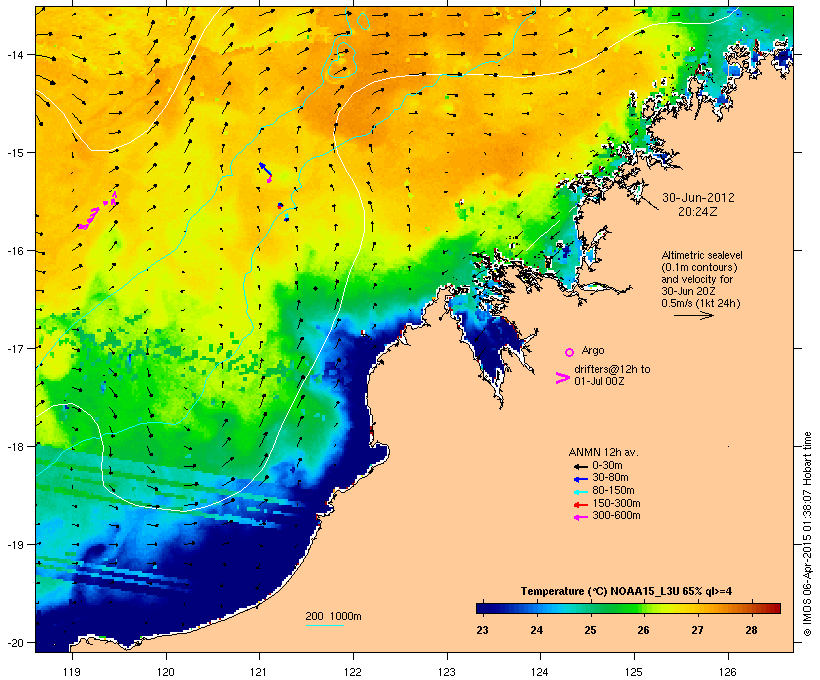Click the longitude axis label 125
This screenshot has height=680, width=820.
point(634,672)
